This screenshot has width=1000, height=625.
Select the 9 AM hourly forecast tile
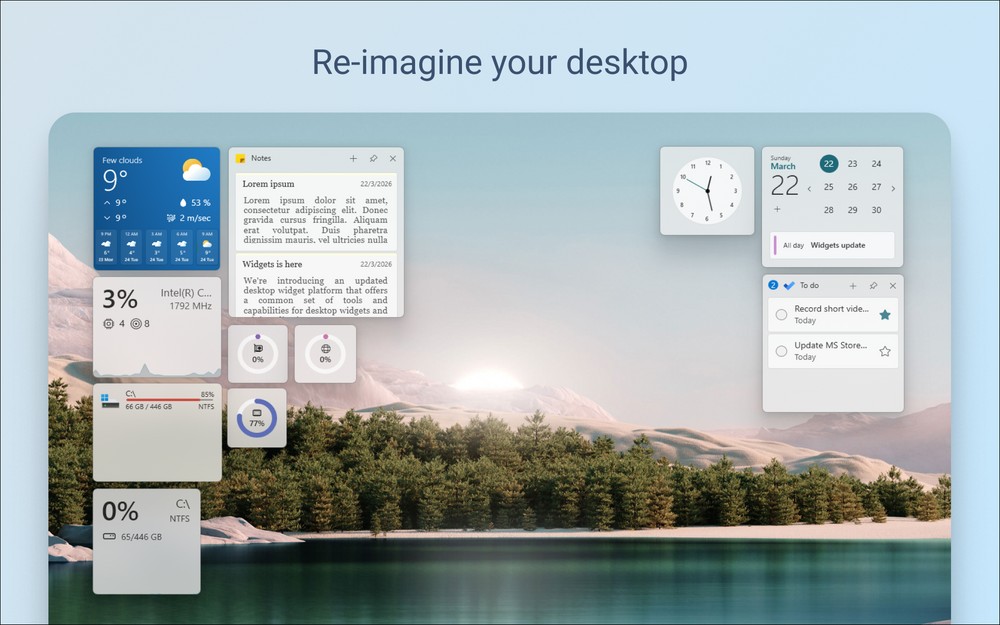(207, 247)
